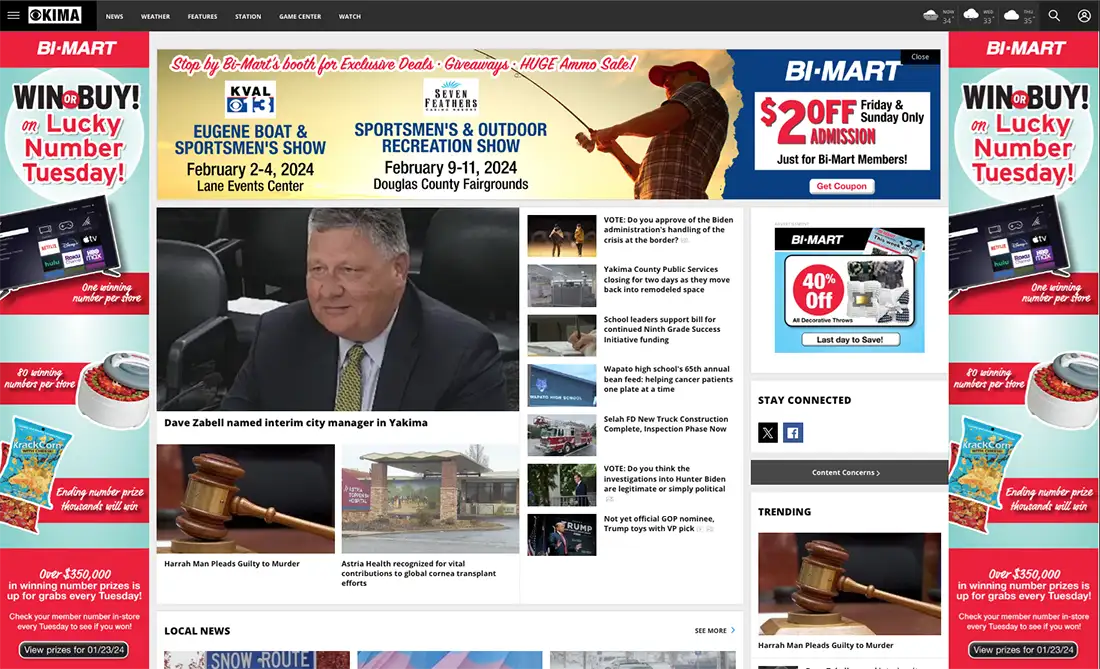The width and height of the screenshot is (1100, 669).
Task: Open Hunter Biden story thumbnail
Action: click(561, 485)
